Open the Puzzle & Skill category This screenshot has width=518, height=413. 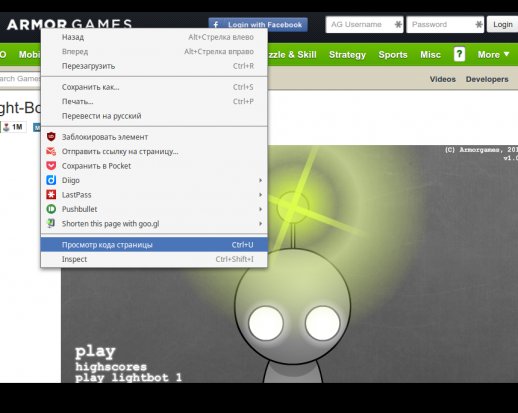pos(292,55)
